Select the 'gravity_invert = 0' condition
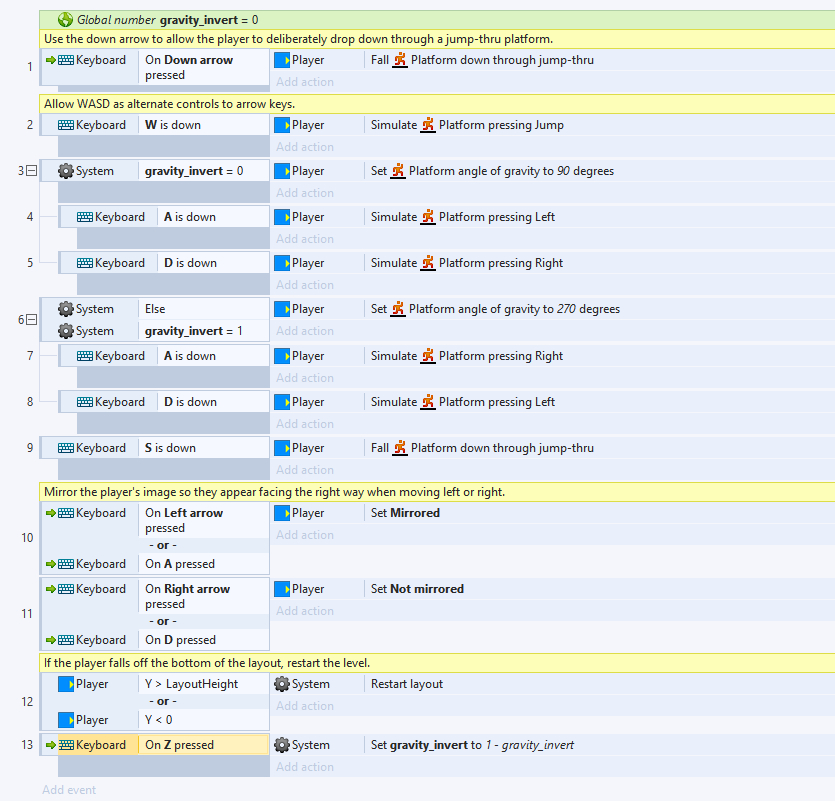The width and height of the screenshot is (835, 801). (x=156, y=171)
